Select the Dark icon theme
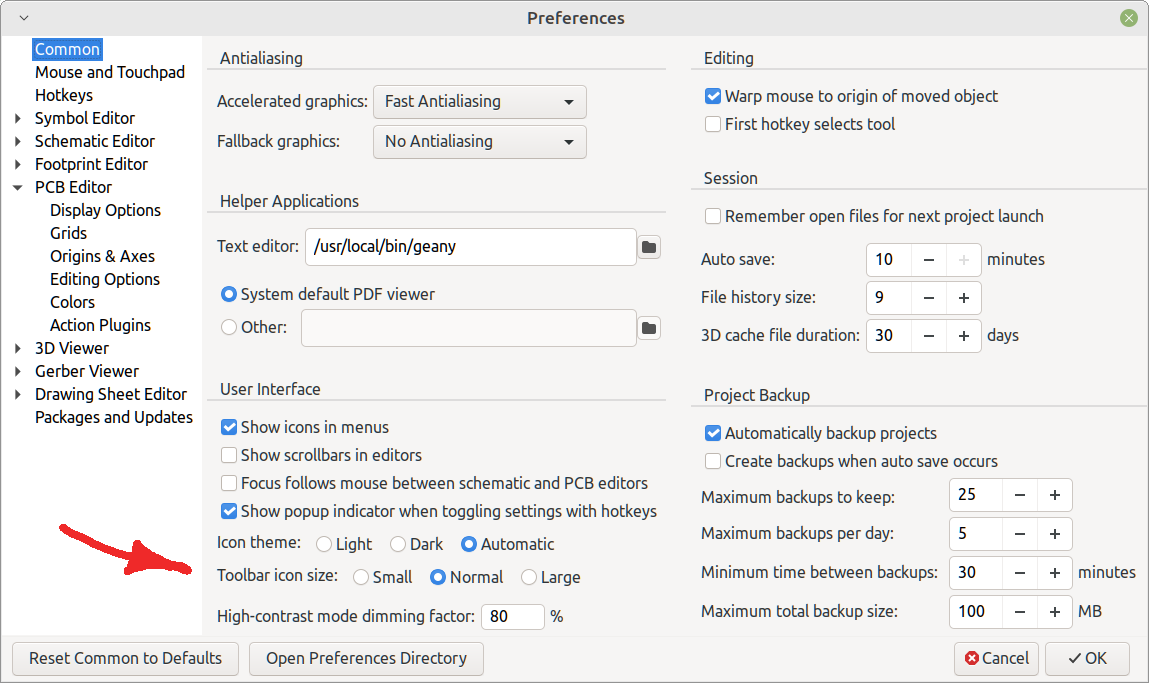The height and width of the screenshot is (683, 1149). [x=398, y=544]
